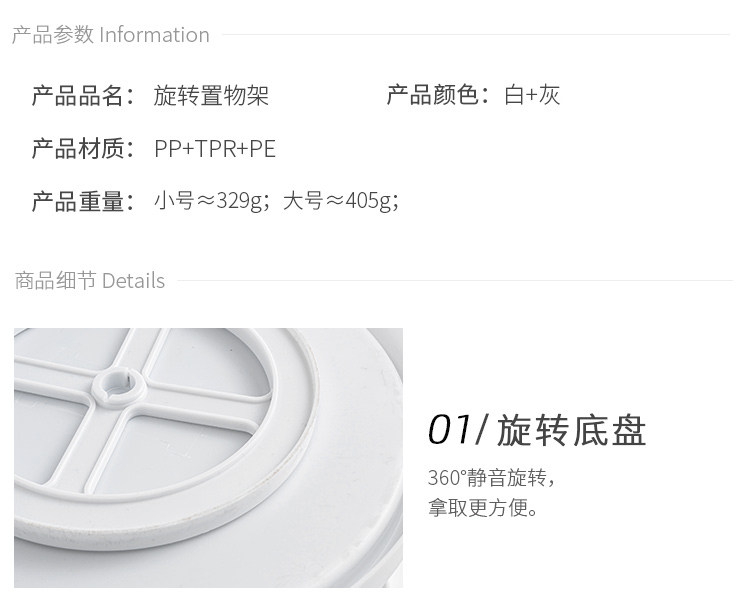Click the 产品参数 Information section header
Image resolution: width=750 pixels, height=596 pixels.
coord(111,35)
